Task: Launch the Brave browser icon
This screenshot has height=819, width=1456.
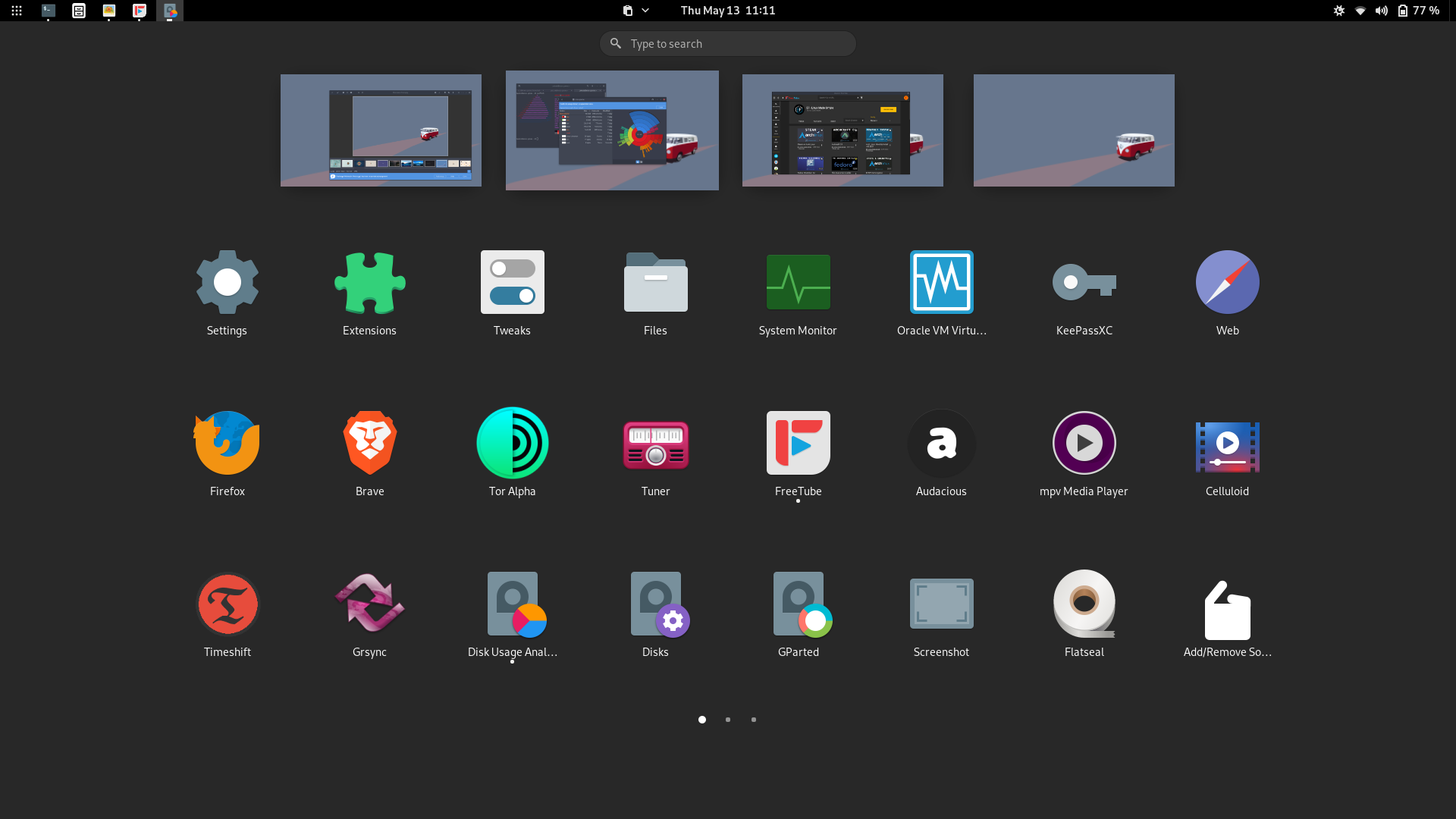Action: tap(369, 443)
